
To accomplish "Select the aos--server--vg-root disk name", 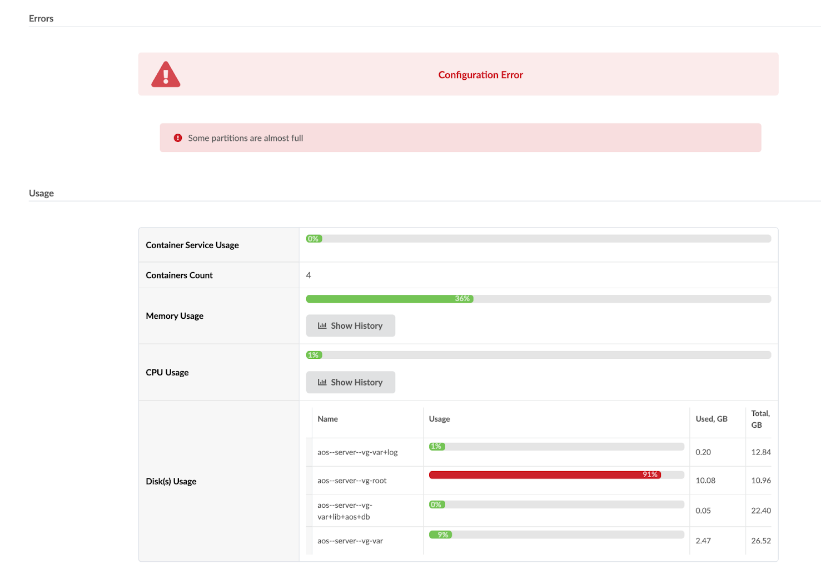I will coord(351,481).
